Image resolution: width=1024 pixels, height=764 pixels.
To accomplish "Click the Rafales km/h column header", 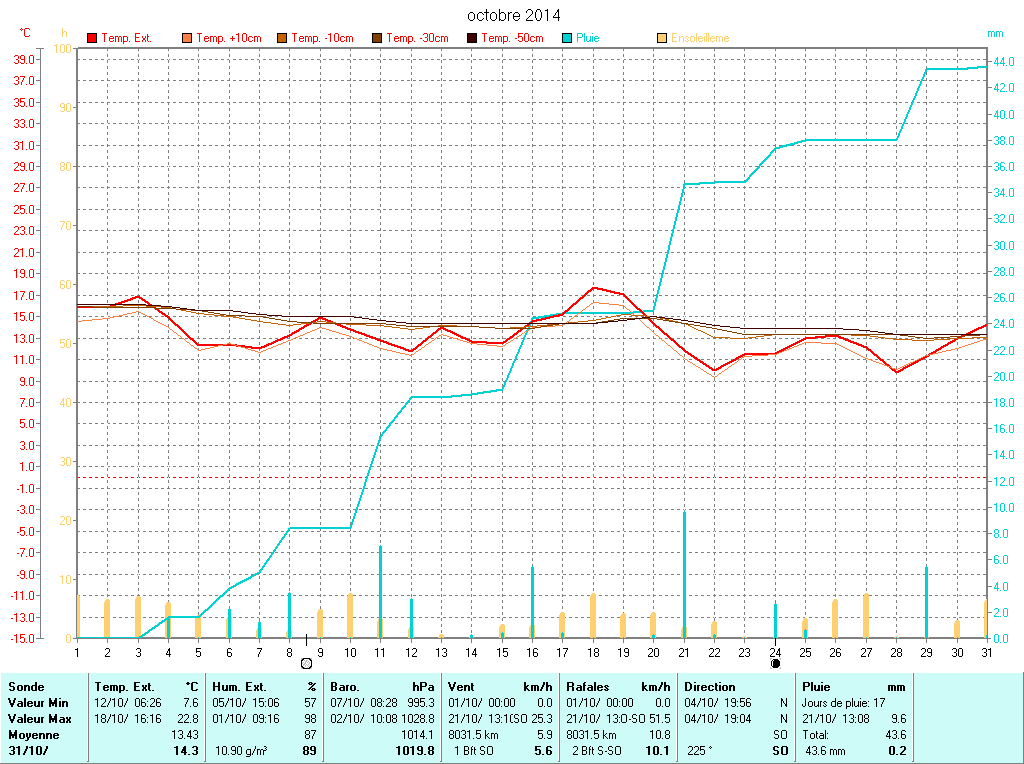I will [618, 687].
